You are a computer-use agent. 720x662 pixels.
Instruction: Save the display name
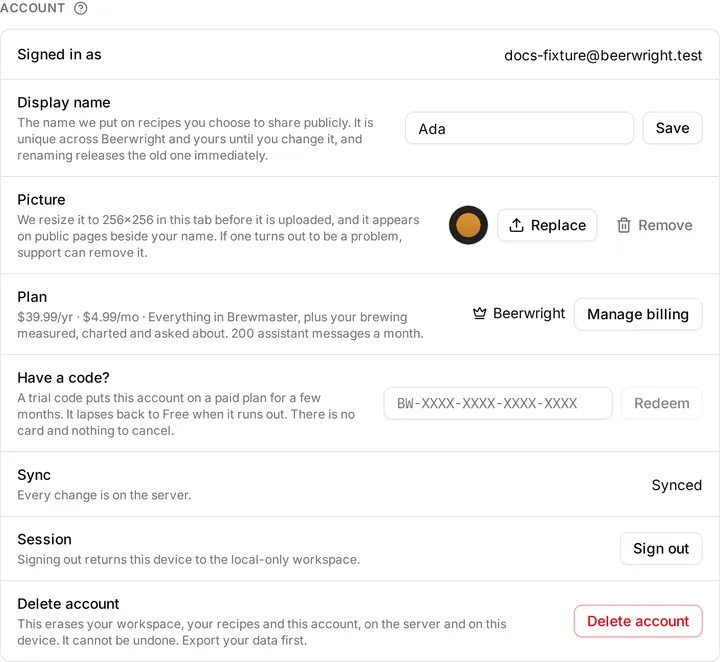pos(672,128)
